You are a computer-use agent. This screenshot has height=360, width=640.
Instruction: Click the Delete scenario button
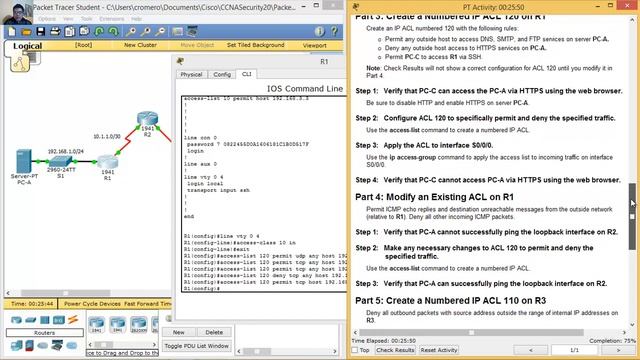tap(214, 332)
